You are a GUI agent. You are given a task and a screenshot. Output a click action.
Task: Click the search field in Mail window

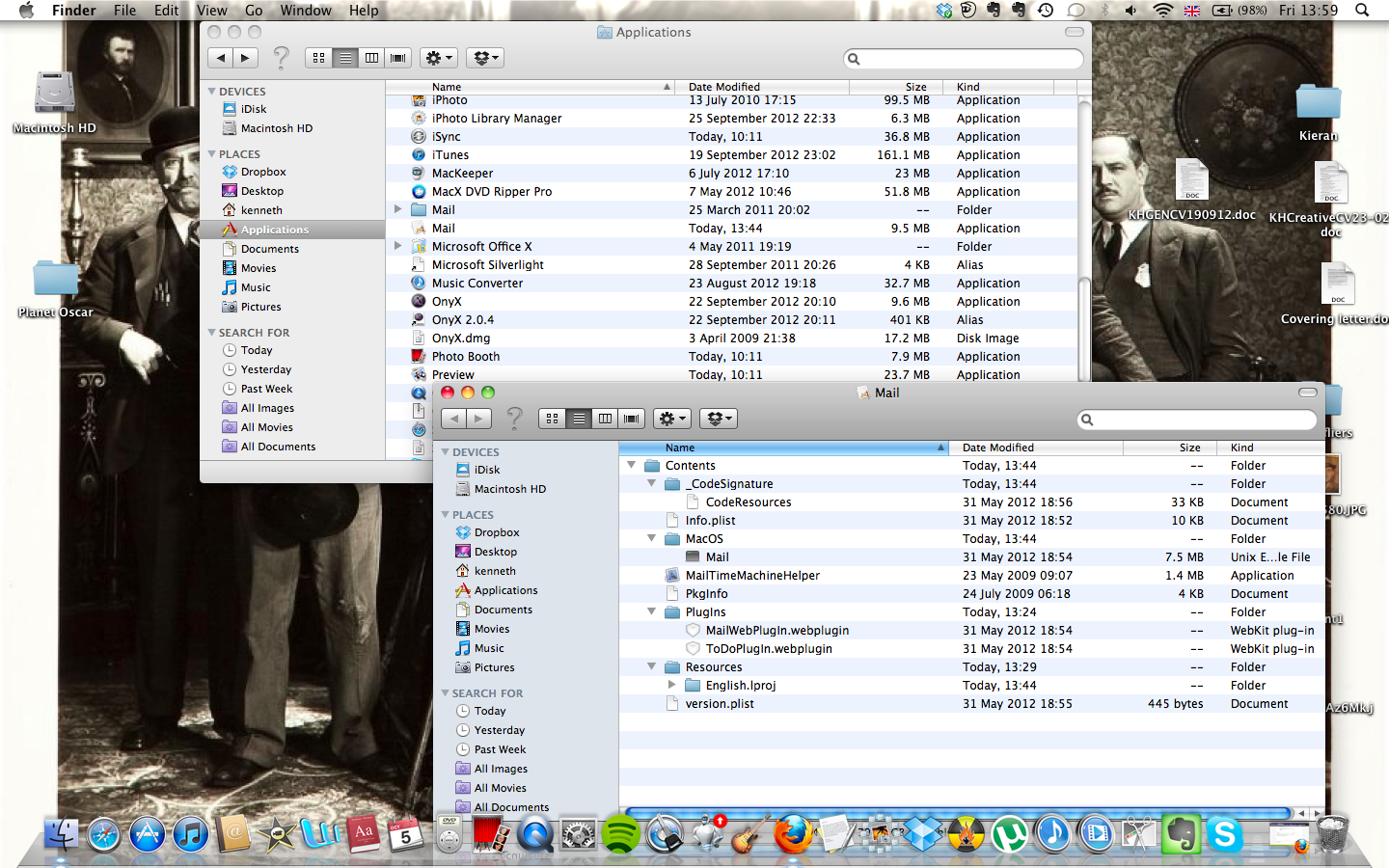(x=1197, y=420)
